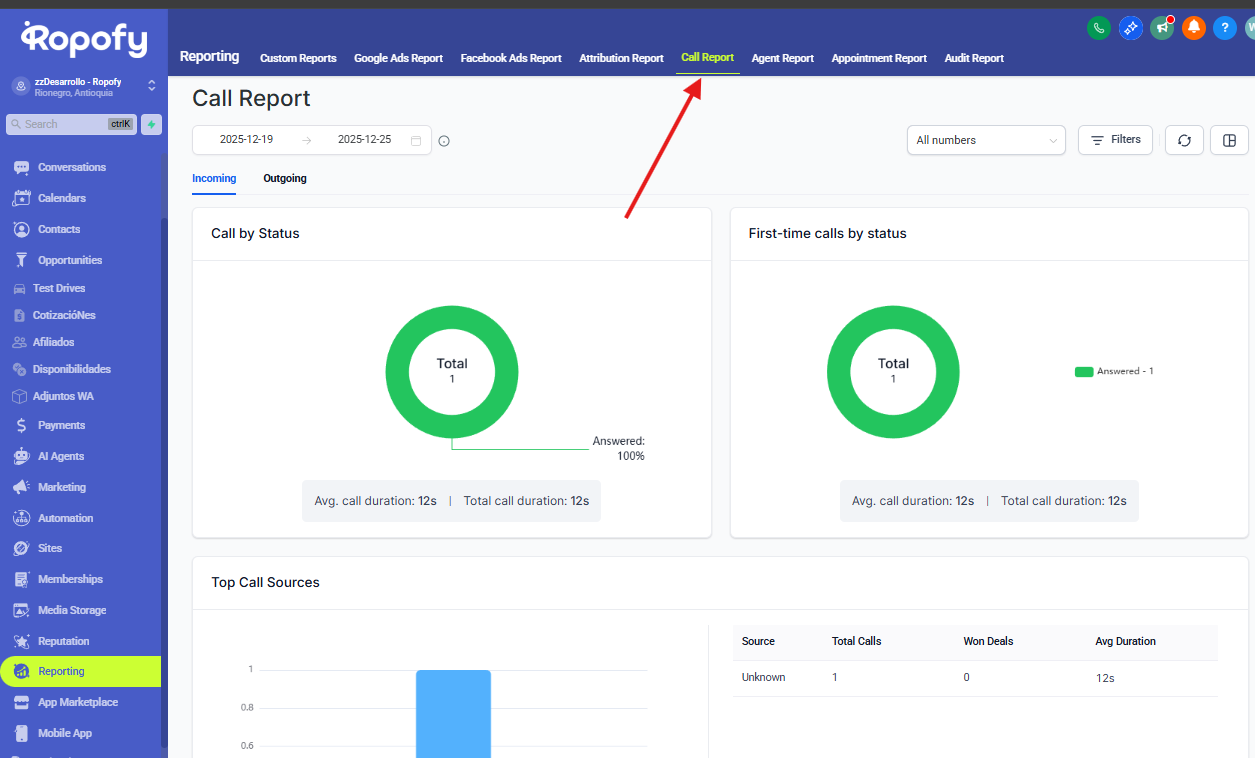
Task: Open the Agent Report tab
Action: pos(782,58)
